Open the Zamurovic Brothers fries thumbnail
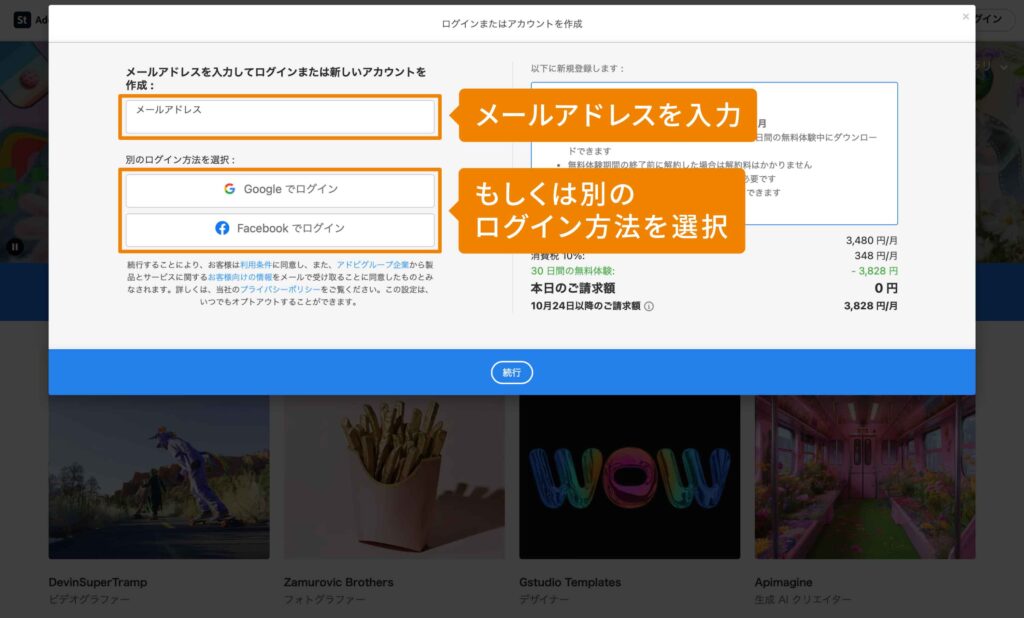 pos(394,477)
